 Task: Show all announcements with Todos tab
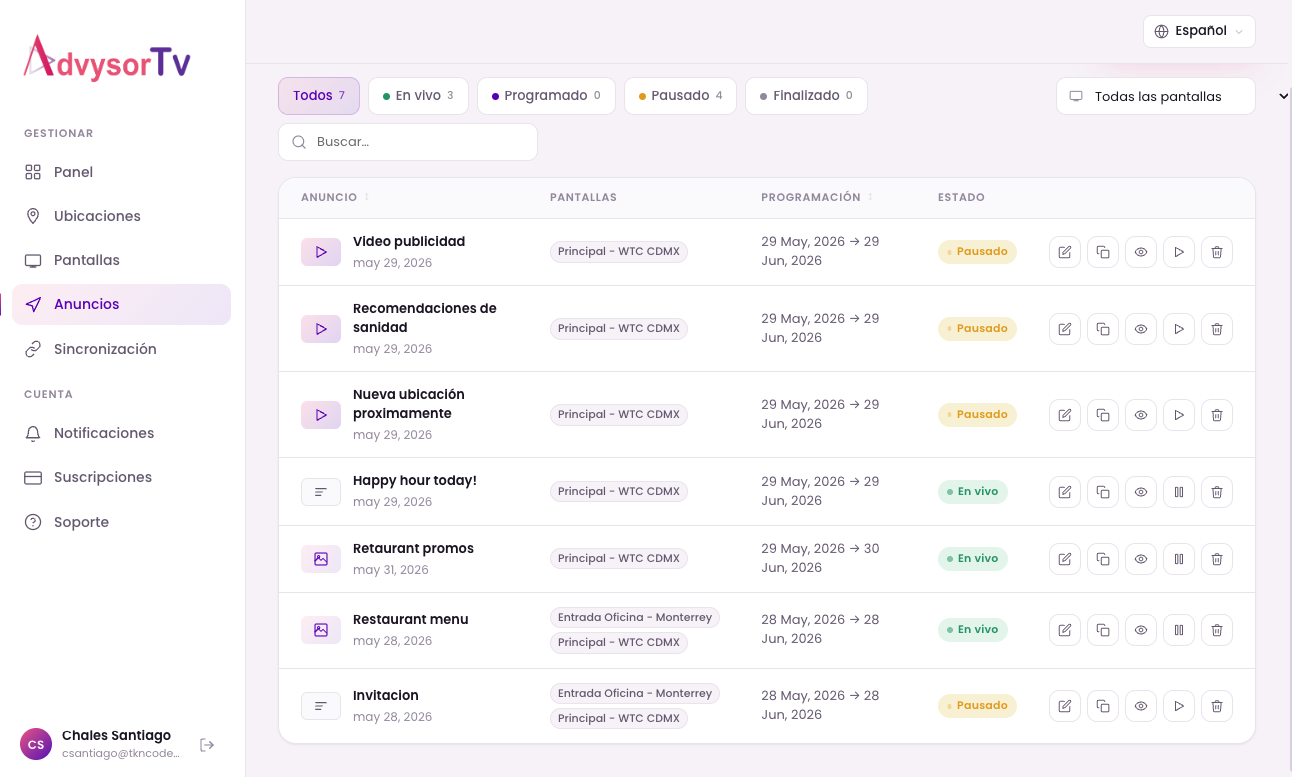319,96
